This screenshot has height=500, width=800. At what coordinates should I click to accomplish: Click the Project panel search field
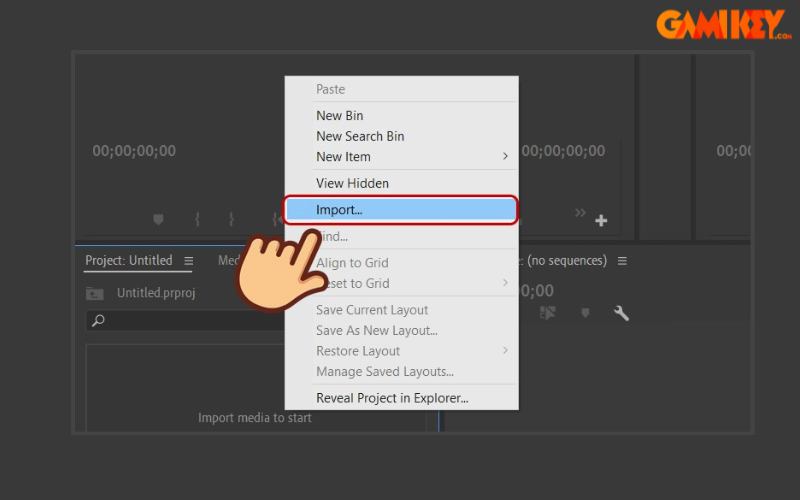pyautogui.click(x=186, y=320)
